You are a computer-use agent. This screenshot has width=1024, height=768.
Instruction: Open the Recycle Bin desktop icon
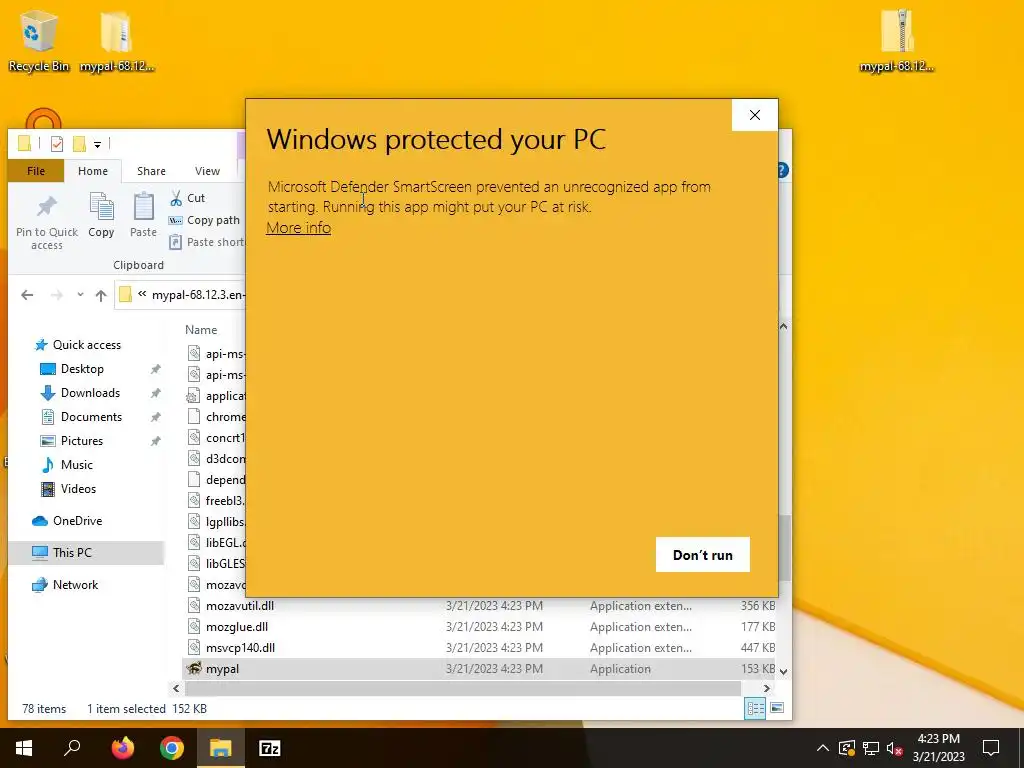tap(39, 40)
